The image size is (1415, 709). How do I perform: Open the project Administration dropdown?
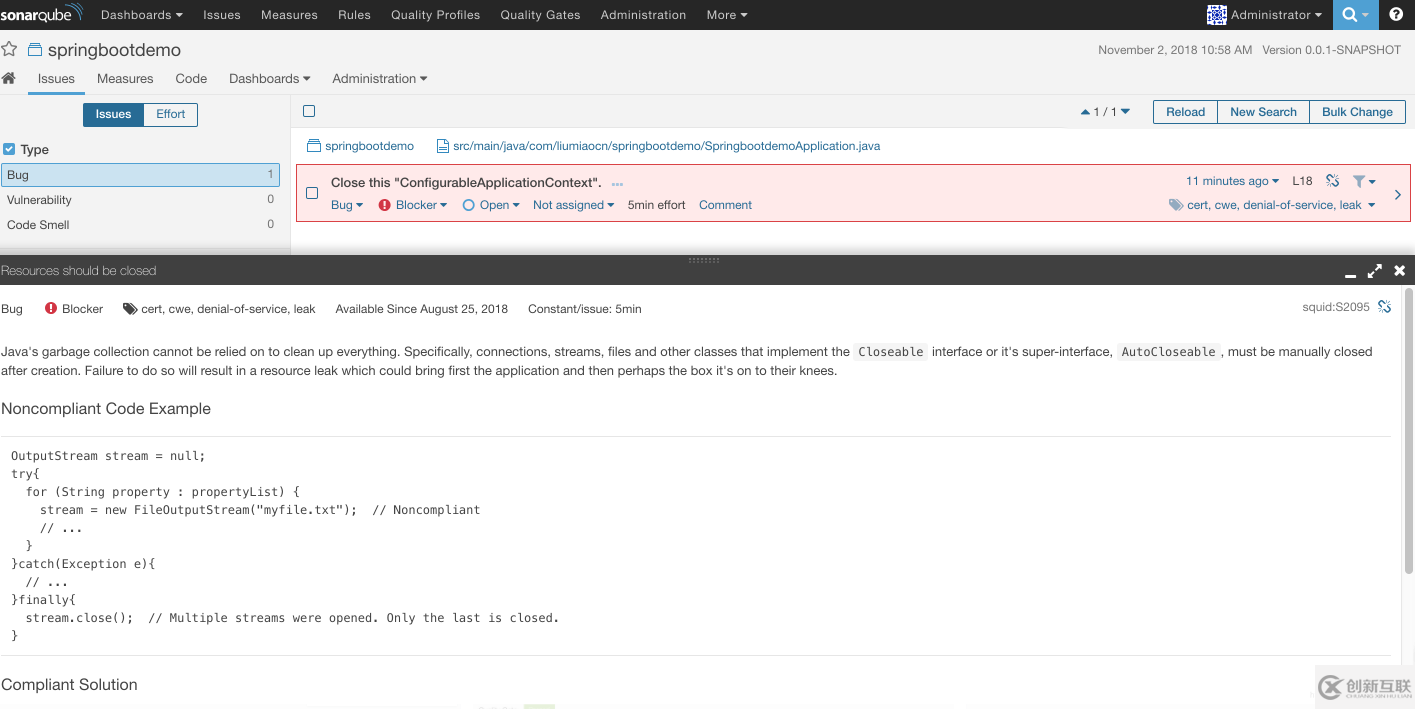point(380,79)
